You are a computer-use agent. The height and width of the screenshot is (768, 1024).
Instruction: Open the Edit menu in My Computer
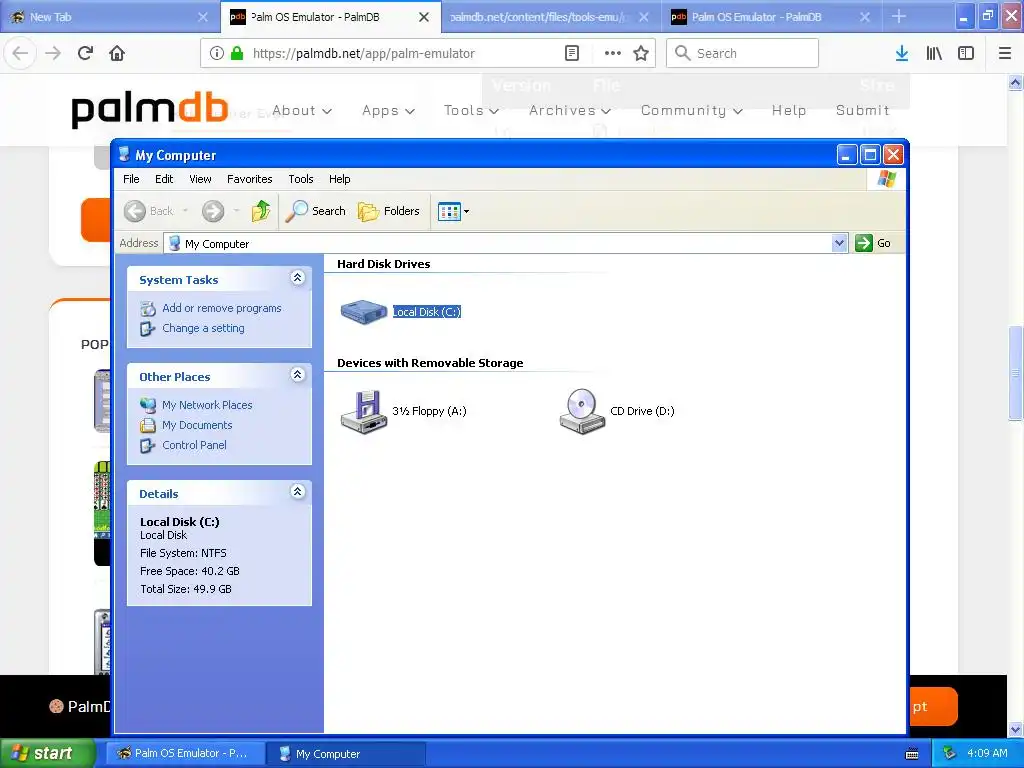[164, 179]
